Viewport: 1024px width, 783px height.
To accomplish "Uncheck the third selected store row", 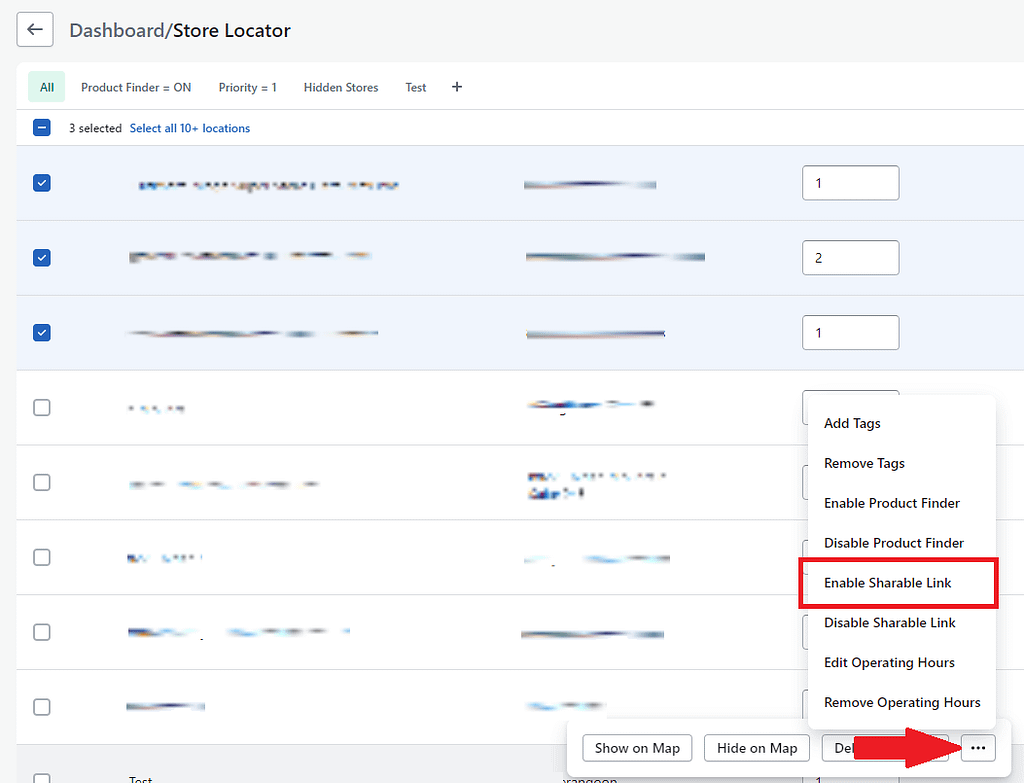I will (x=42, y=332).
